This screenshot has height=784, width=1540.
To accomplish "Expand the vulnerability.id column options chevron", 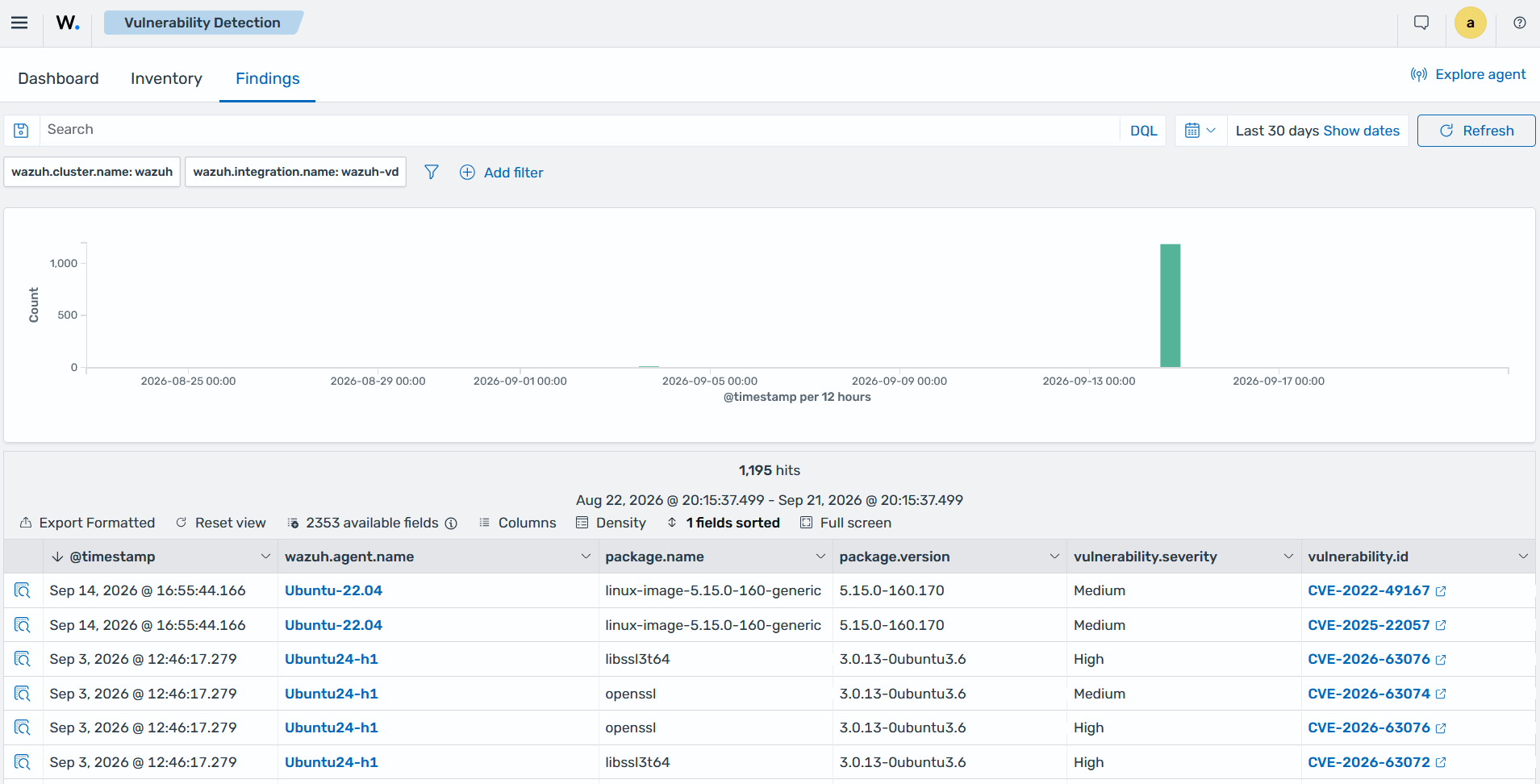I will [1523, 557].
